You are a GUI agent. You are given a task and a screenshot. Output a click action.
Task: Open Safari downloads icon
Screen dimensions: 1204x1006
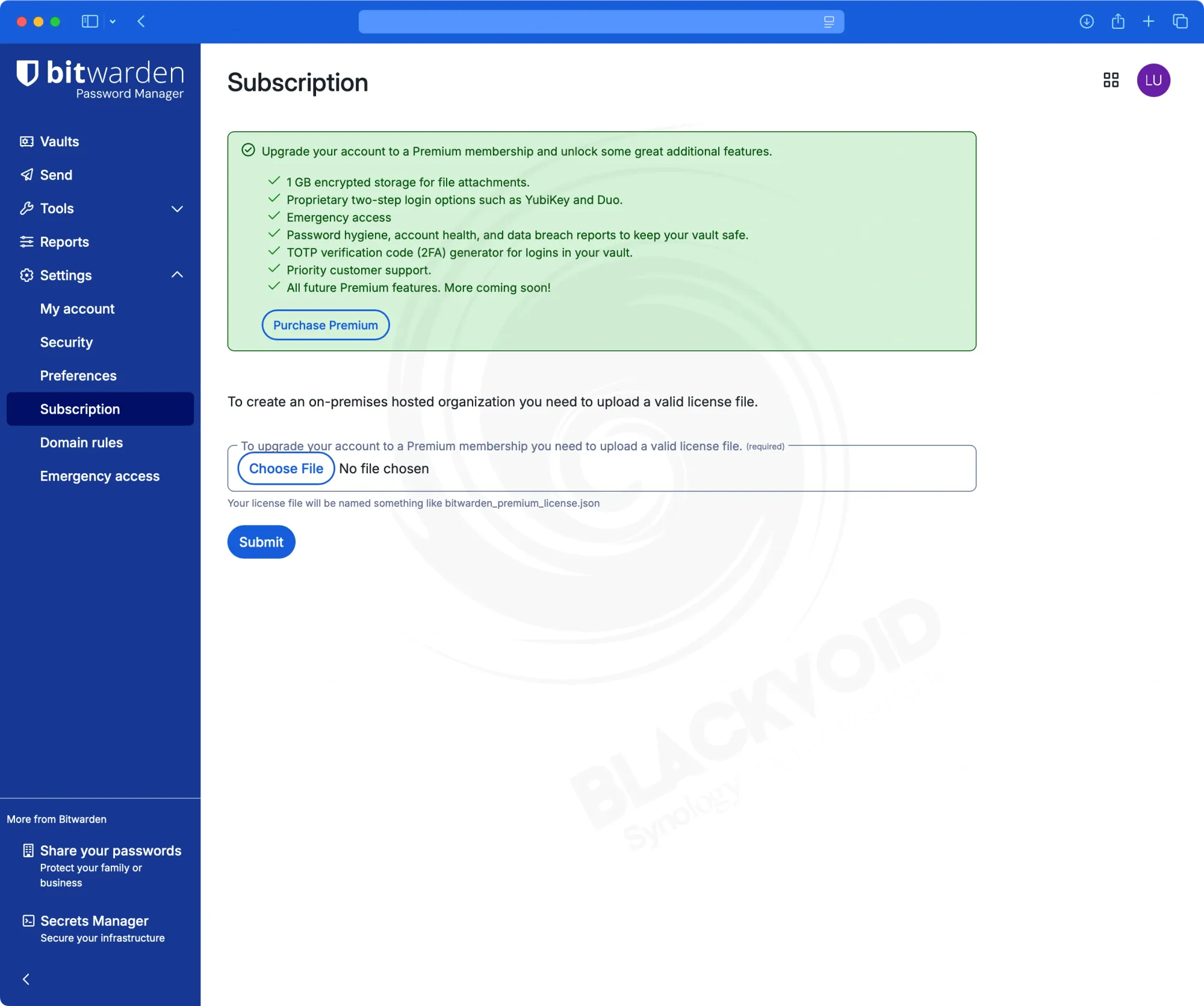1086,22
